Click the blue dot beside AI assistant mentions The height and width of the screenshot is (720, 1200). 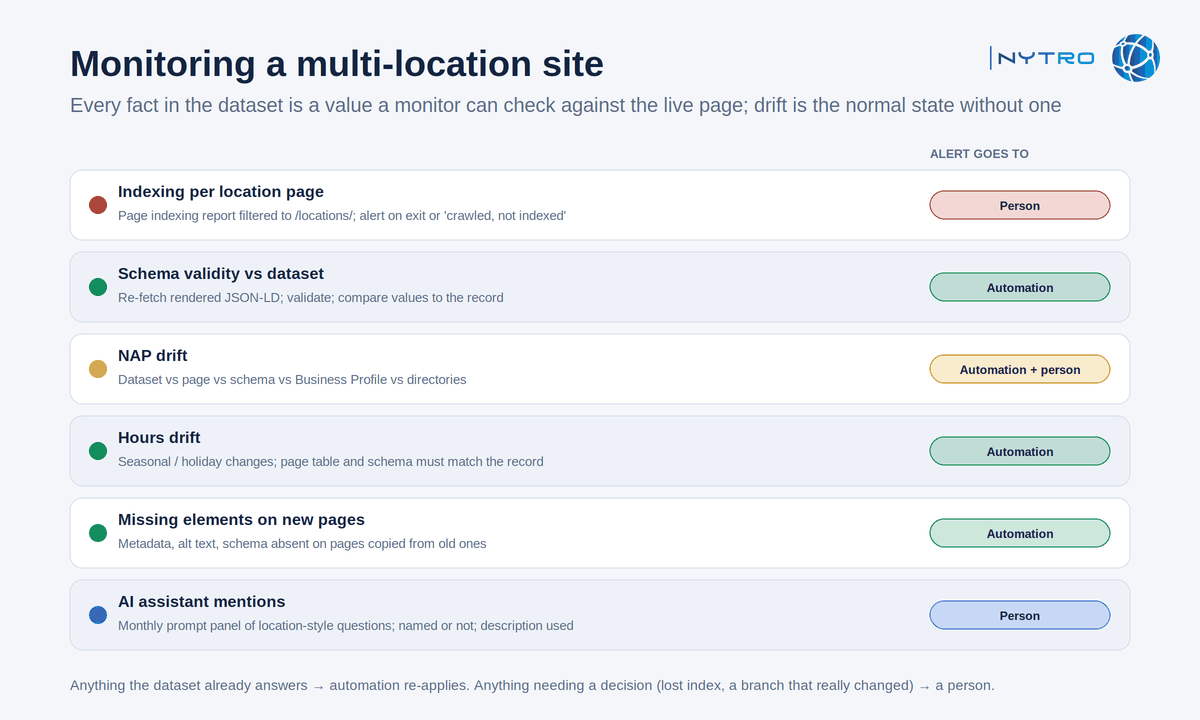pyautogui.click(x=98, y=615)
